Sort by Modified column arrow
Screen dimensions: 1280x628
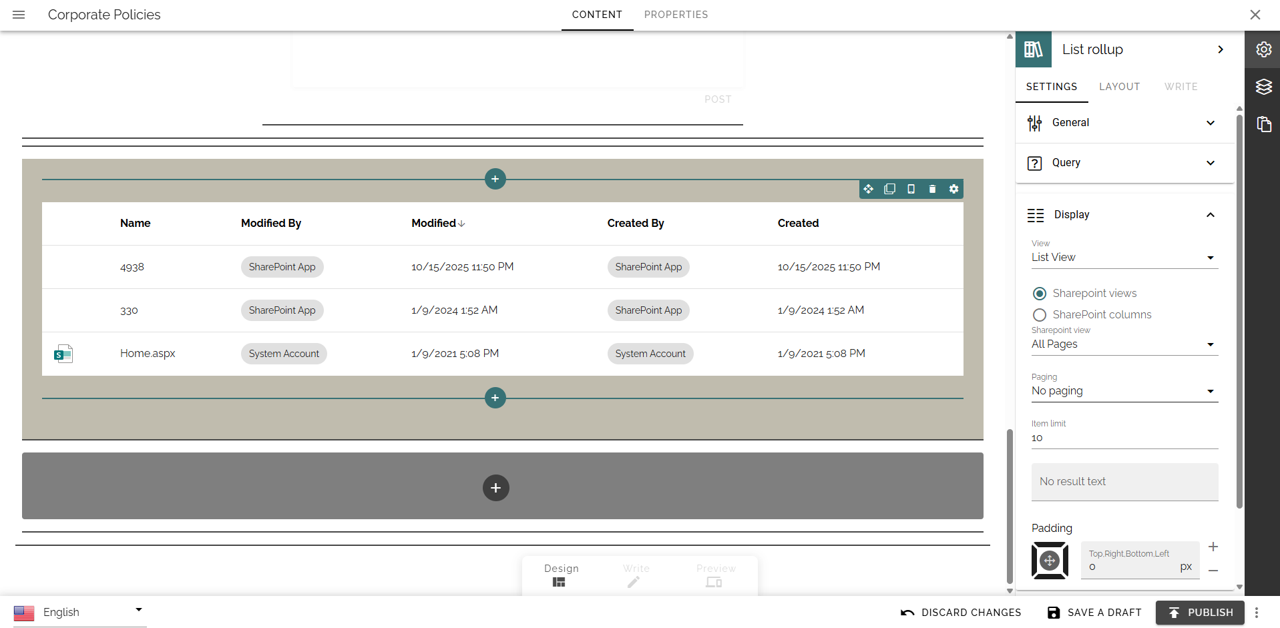pos(462,224)
